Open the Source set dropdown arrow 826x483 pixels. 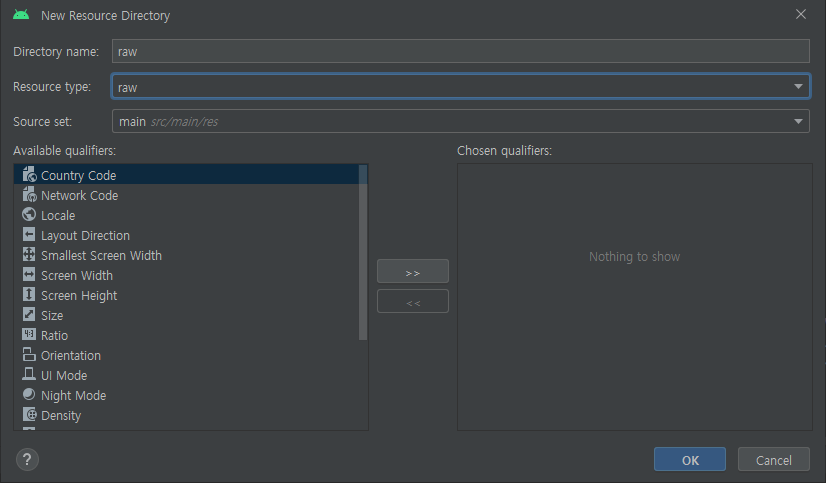tap(798, 121)
